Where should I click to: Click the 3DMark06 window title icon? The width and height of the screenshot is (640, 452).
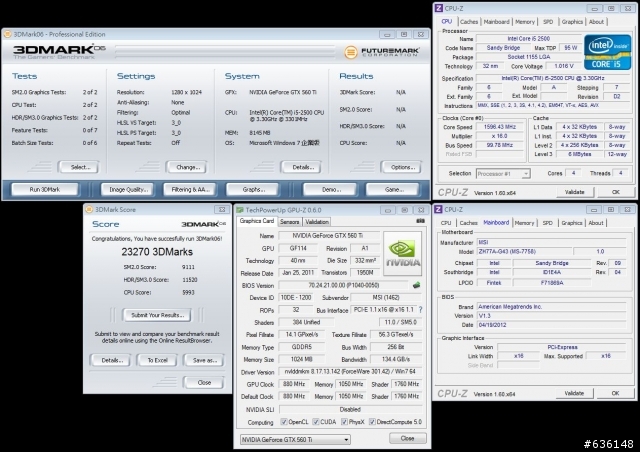click(x=7, y=34)
